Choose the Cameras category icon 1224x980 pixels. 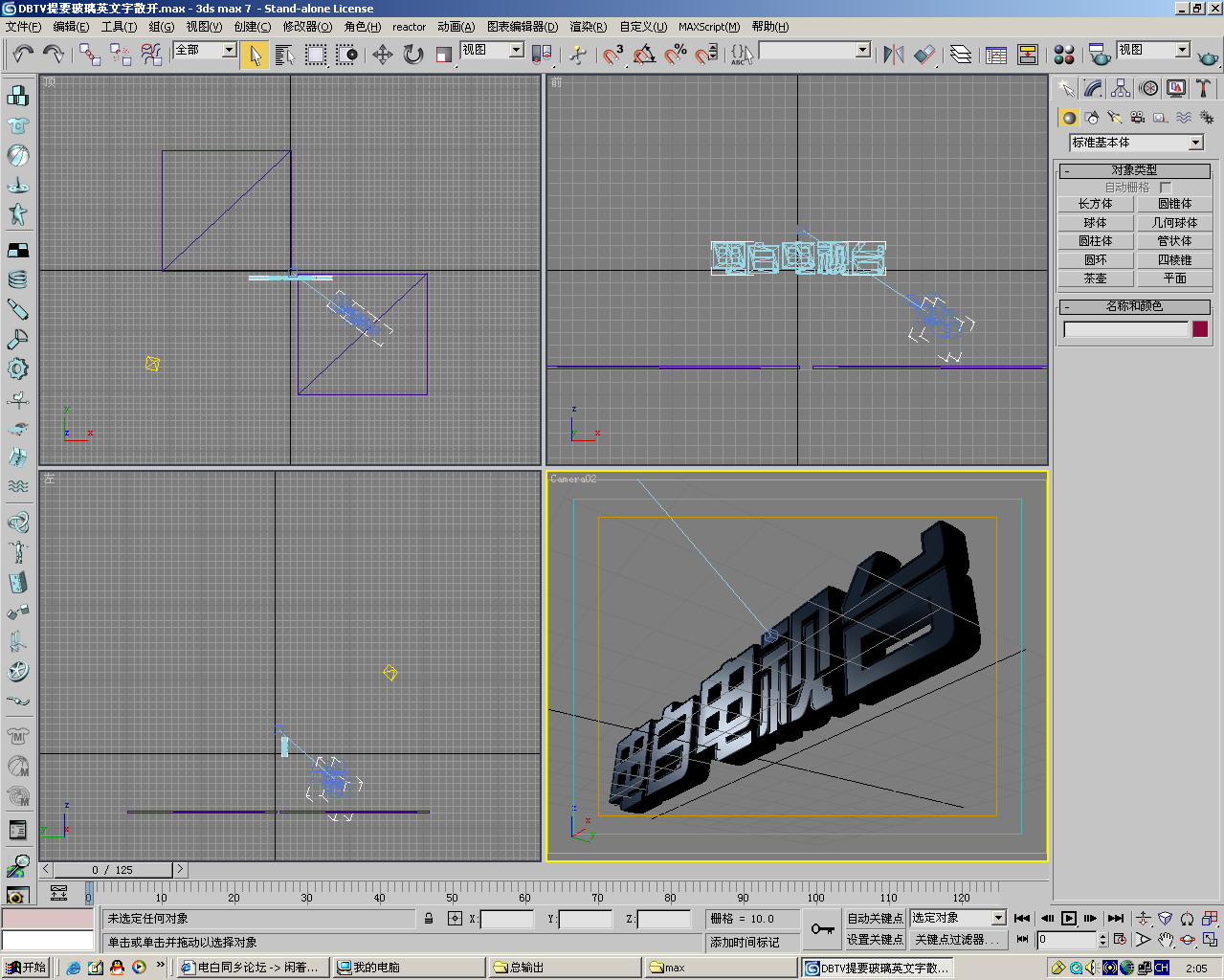[x=1137, y=118]
